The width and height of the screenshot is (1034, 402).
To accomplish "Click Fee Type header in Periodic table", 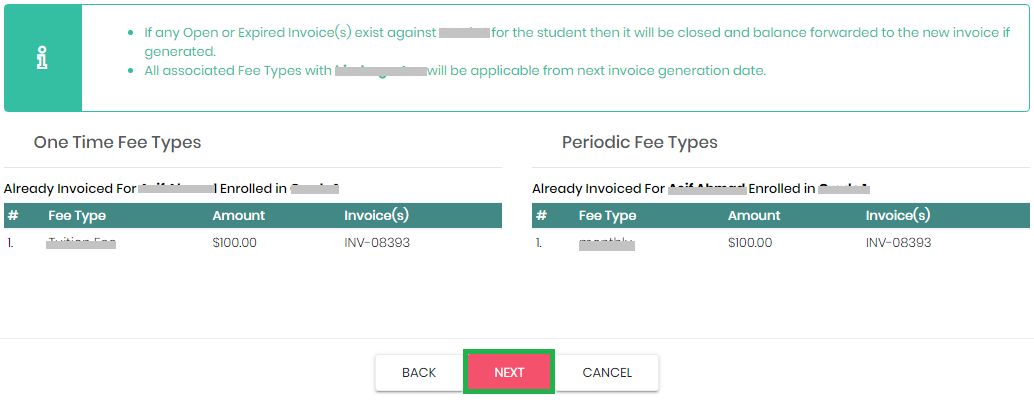I will 607,215.
